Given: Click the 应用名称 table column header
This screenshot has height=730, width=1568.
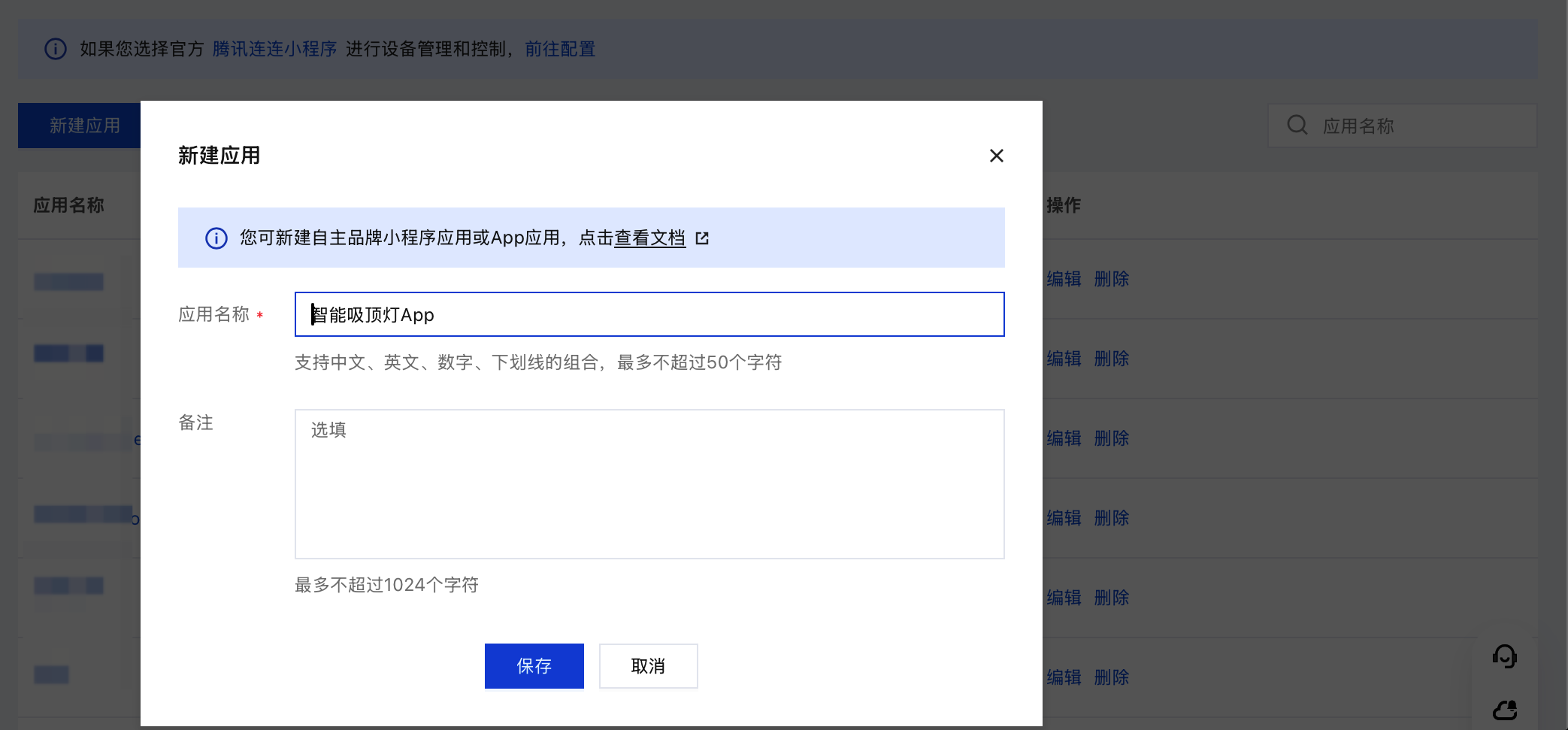Looking at the screenshot, I should [x=69, y=205].
